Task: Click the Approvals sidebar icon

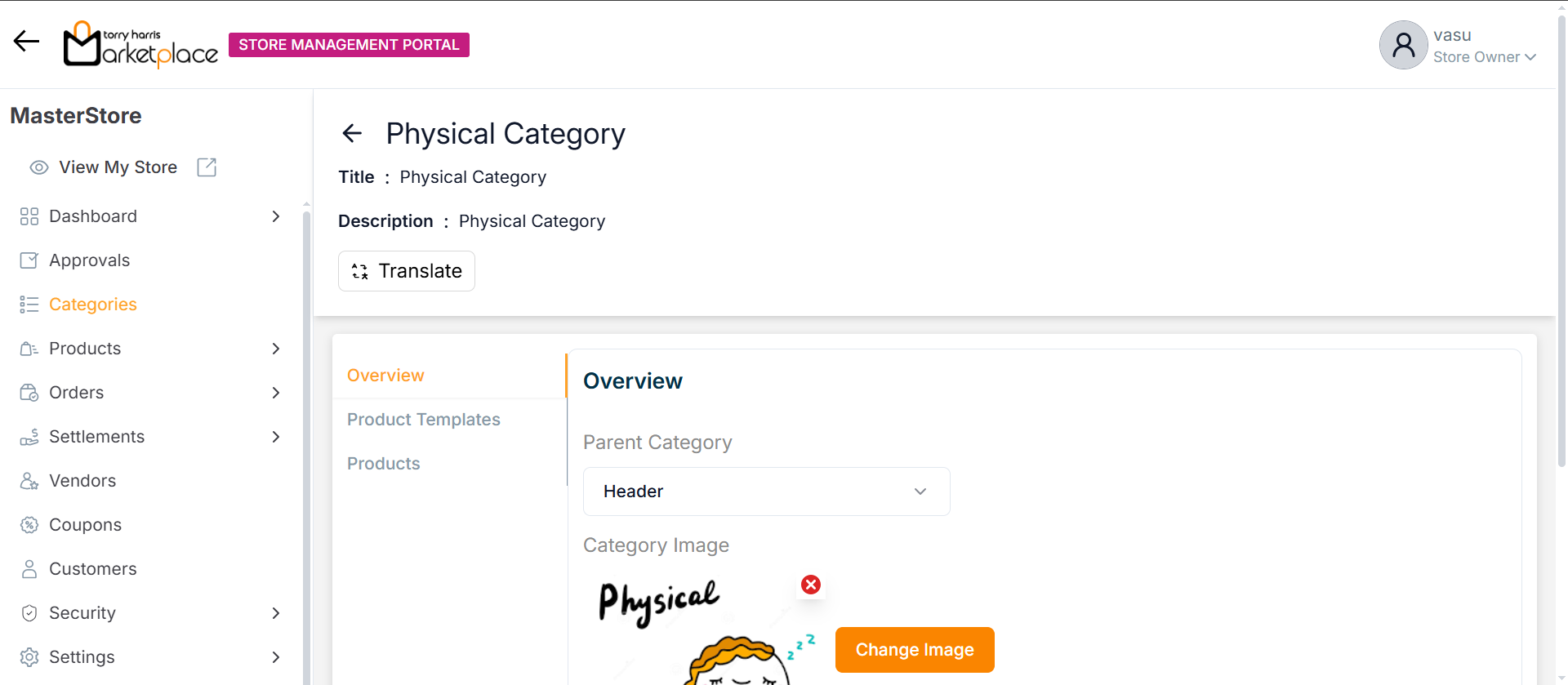Action: tap(29, 260)
